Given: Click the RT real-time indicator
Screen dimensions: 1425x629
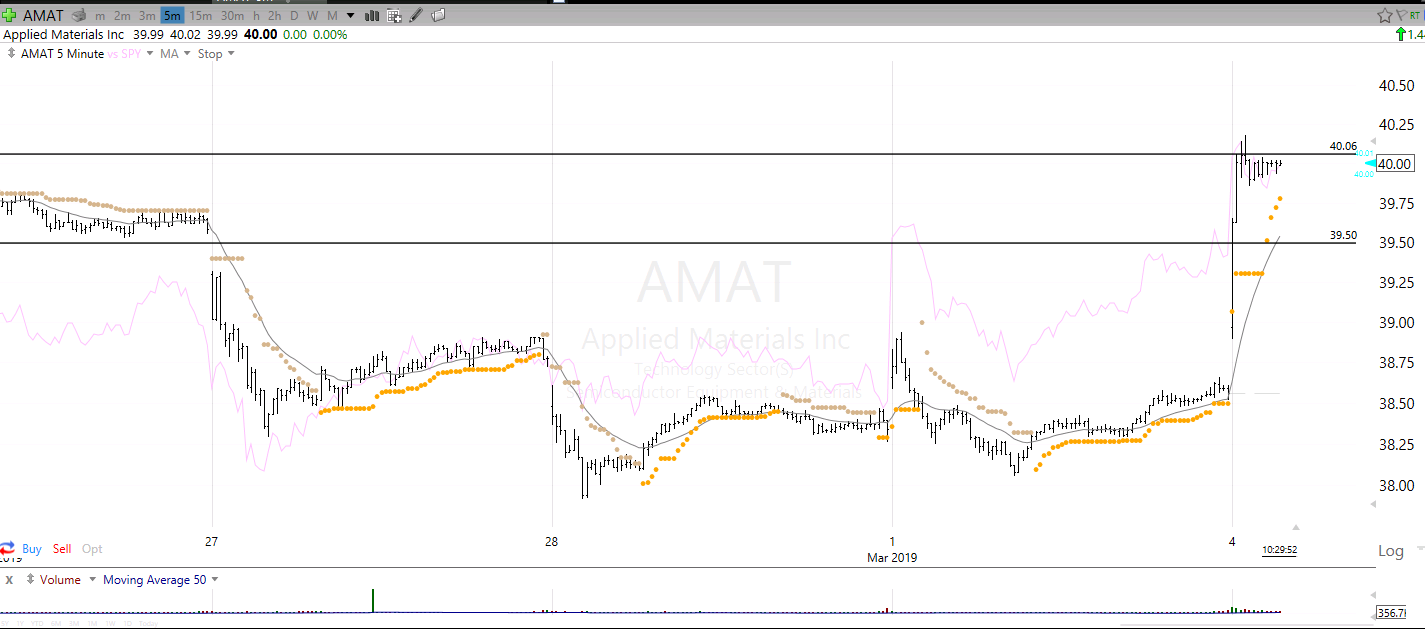Looking at the screenshot, I should pos(1415,15).
